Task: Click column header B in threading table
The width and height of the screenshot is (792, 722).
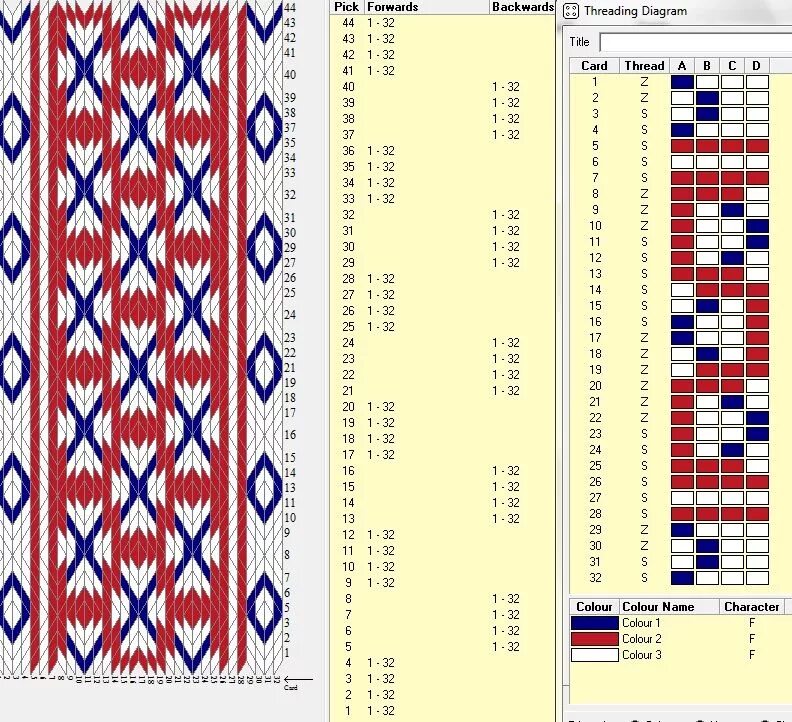Action: (x=707, y=66)
